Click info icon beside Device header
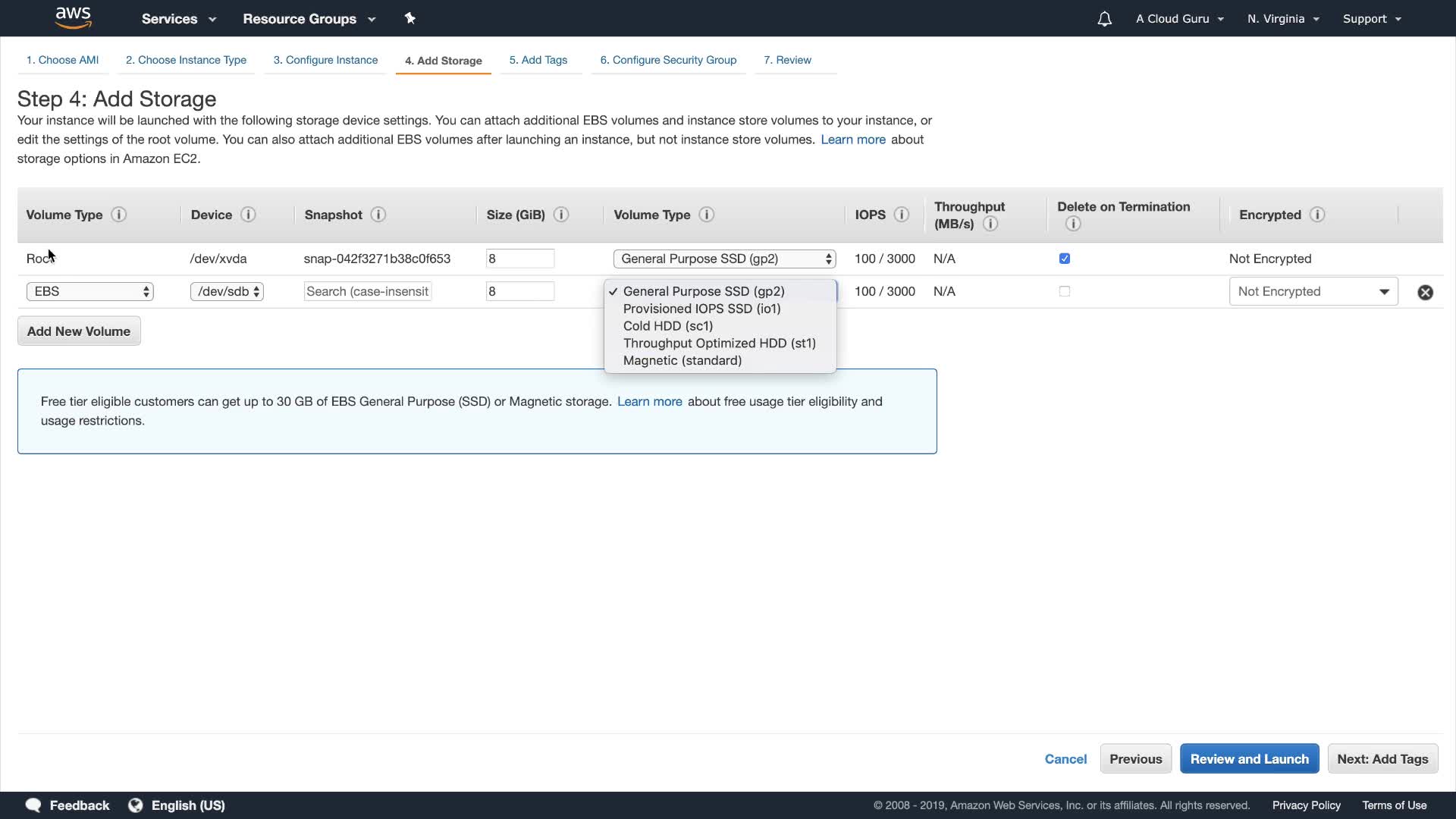The width and height of the screenshot is (1456, 819). [x=248, y=215]
